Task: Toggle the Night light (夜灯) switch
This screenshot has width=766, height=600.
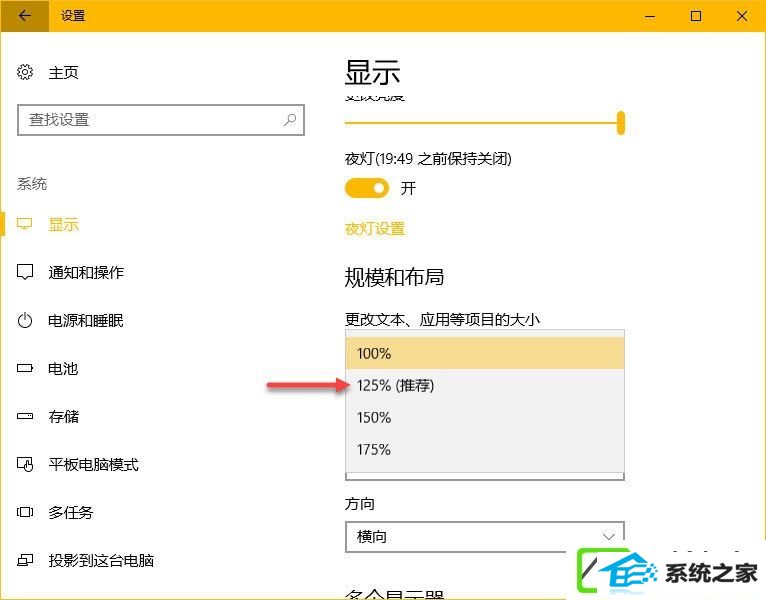Action: tap(367, 188)
